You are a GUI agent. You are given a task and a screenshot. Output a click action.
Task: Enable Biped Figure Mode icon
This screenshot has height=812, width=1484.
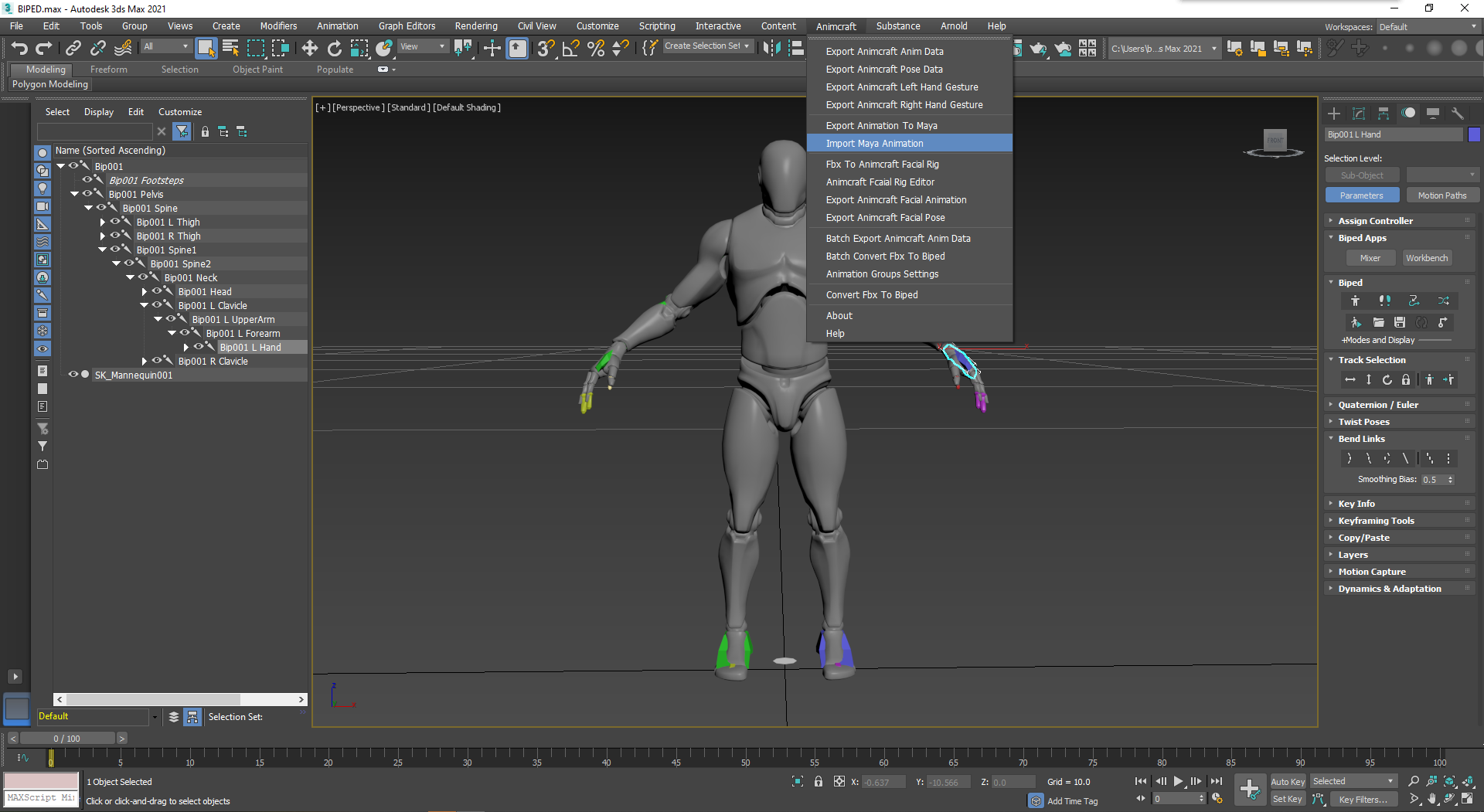point(1355,301)
